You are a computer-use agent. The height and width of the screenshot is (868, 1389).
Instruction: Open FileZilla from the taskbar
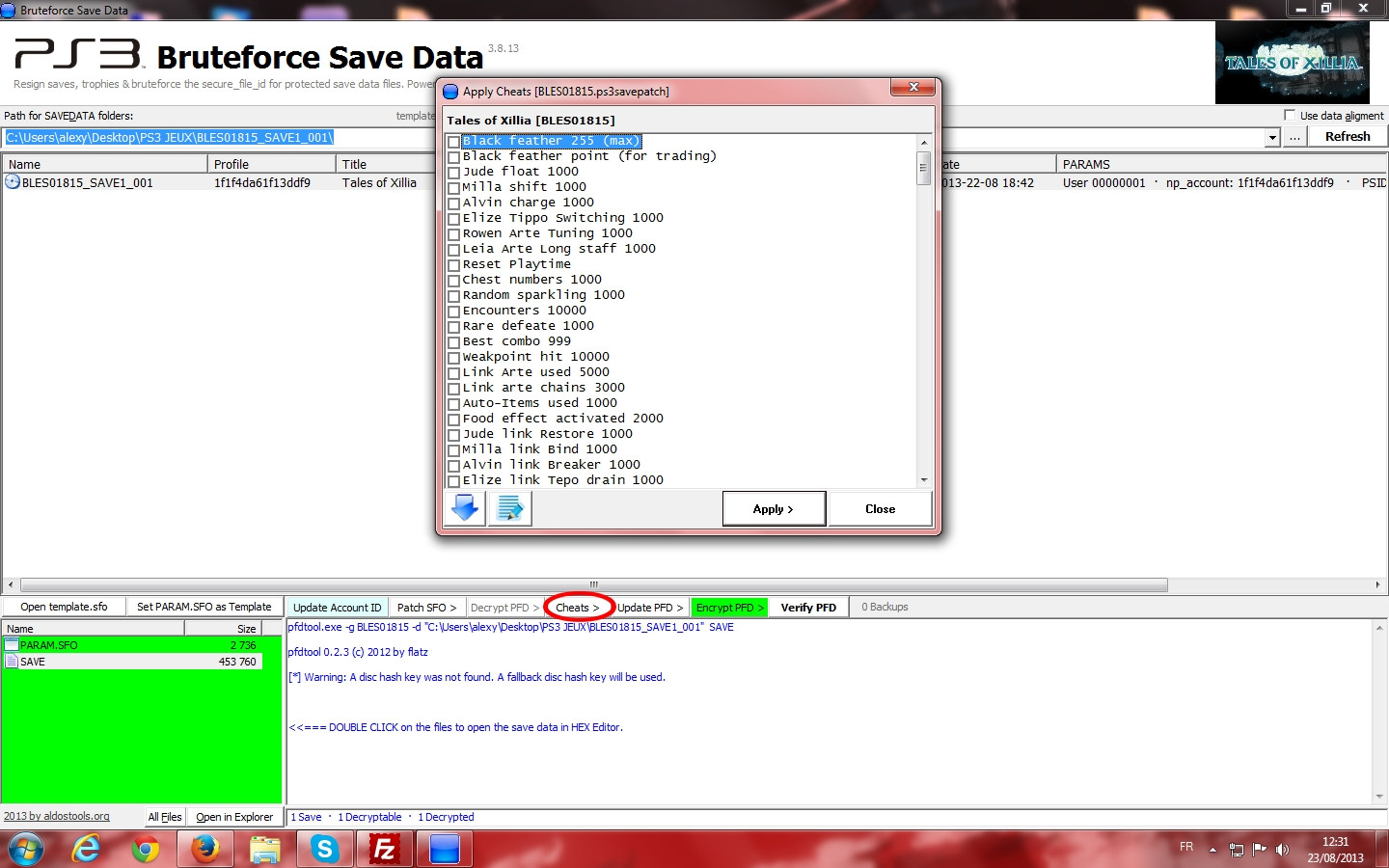384,849
